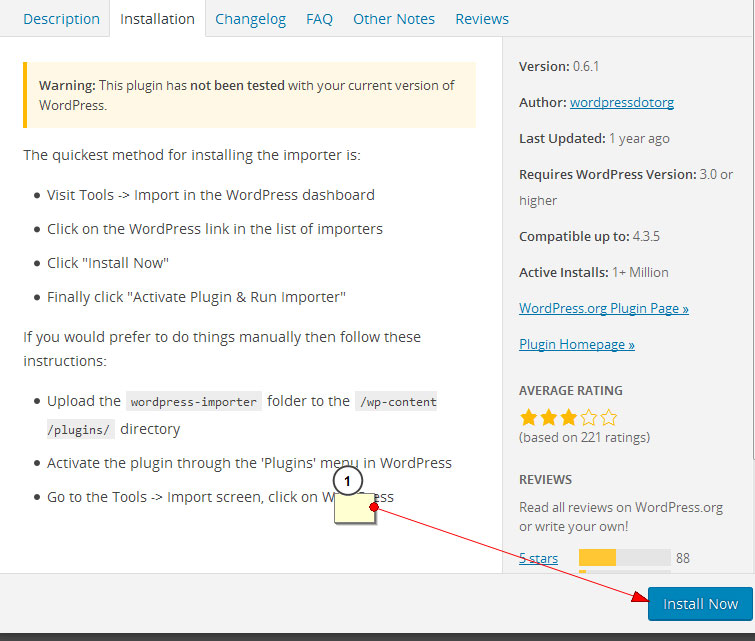Click the Install Now button
The height and width of the screenshot is (641, 755).
700,603
